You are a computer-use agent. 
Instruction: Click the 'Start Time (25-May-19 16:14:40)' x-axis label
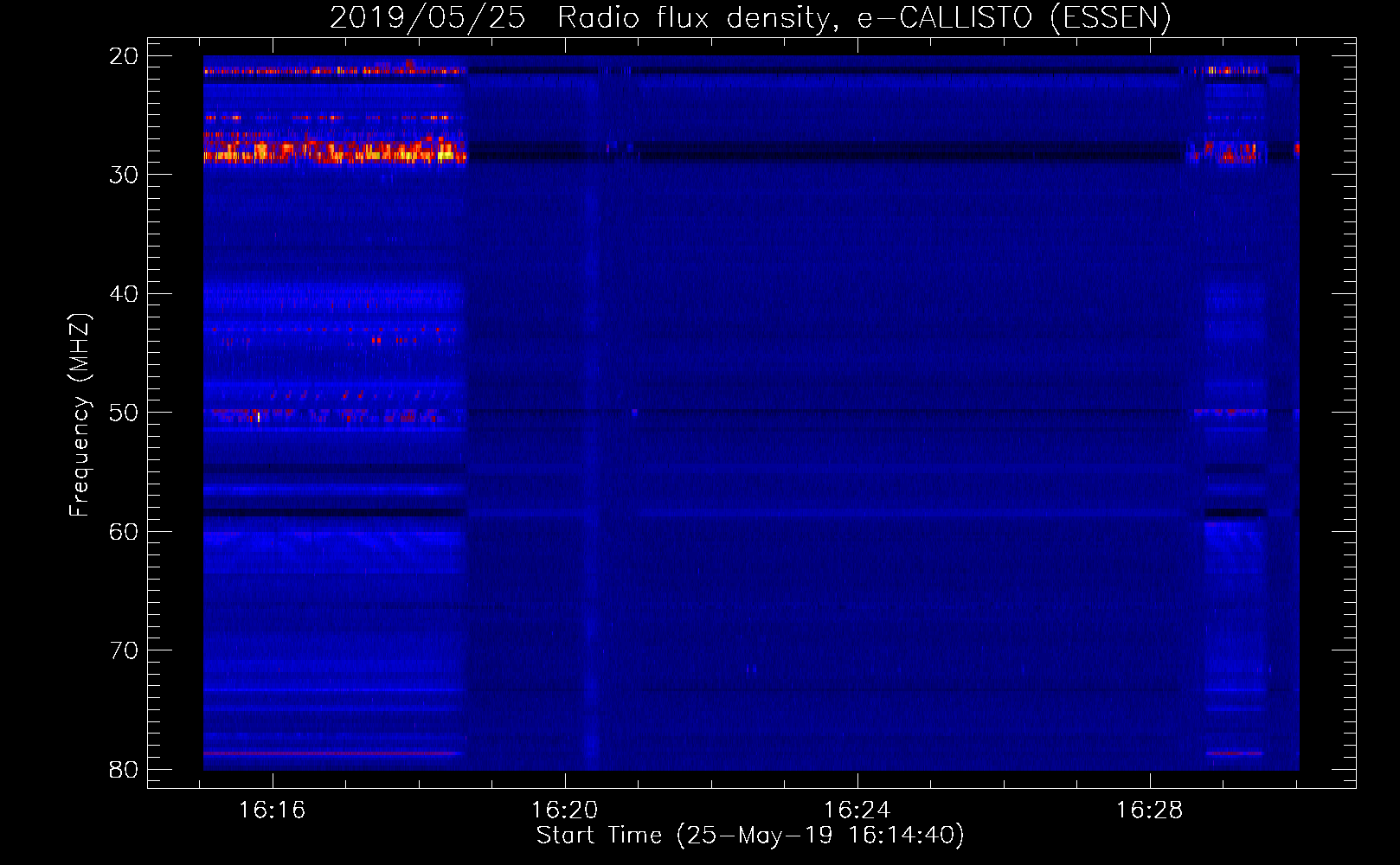(750, 836)
